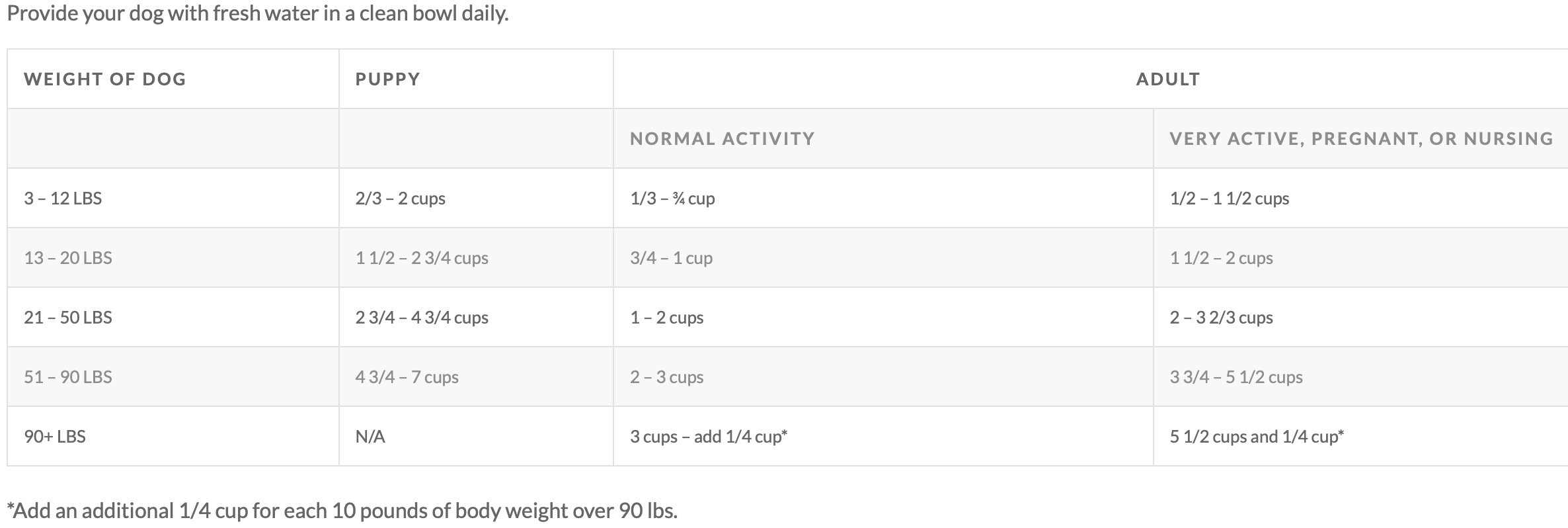Click the 51 – 90 LBS weight cell
The height and width of the screenshot is (528, 1568).
tap(68, 377)
